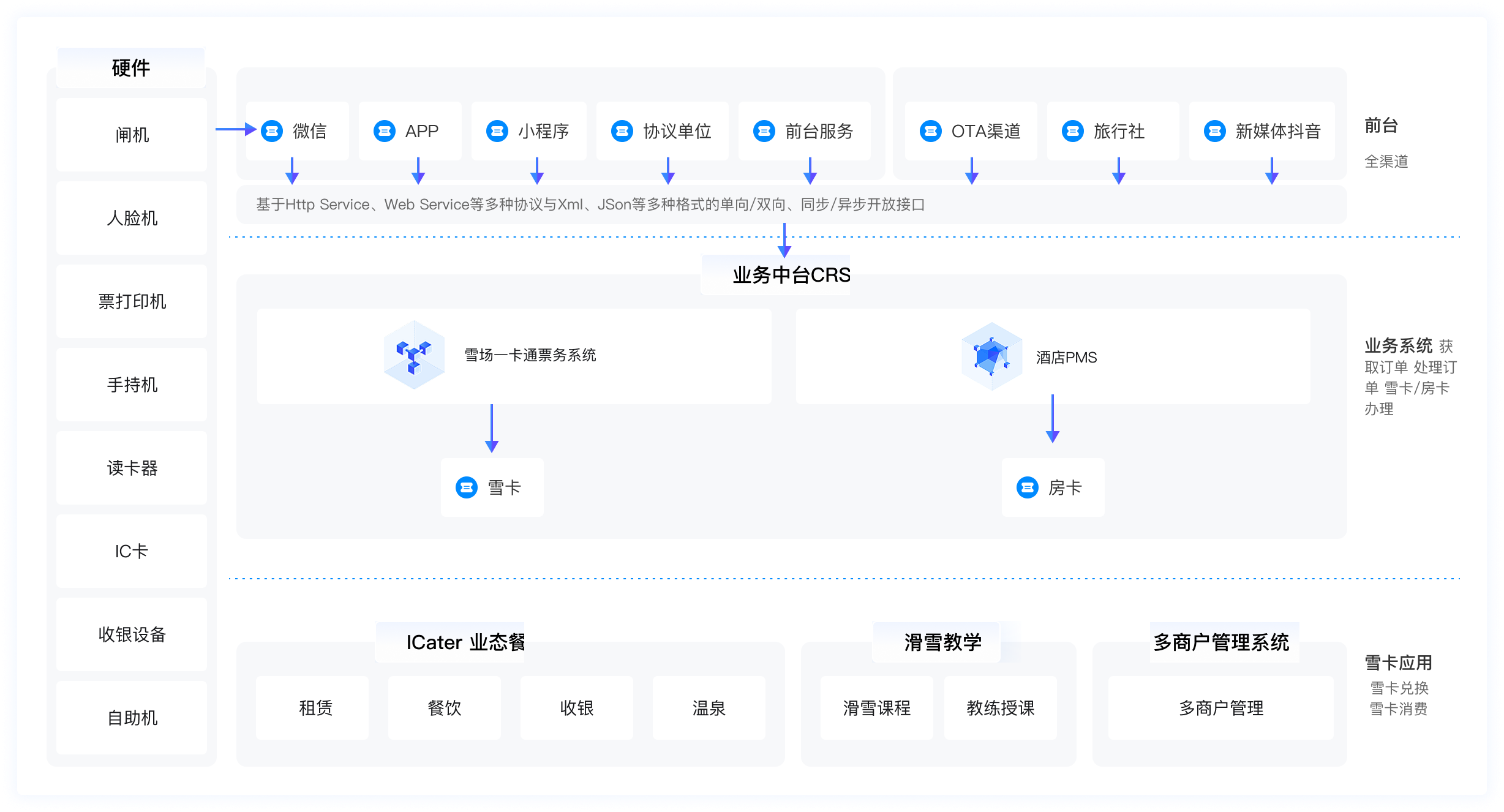The image size is (1504, 812).
Task: Click the 酒店PMS cube icon
Action: [993, 357]
